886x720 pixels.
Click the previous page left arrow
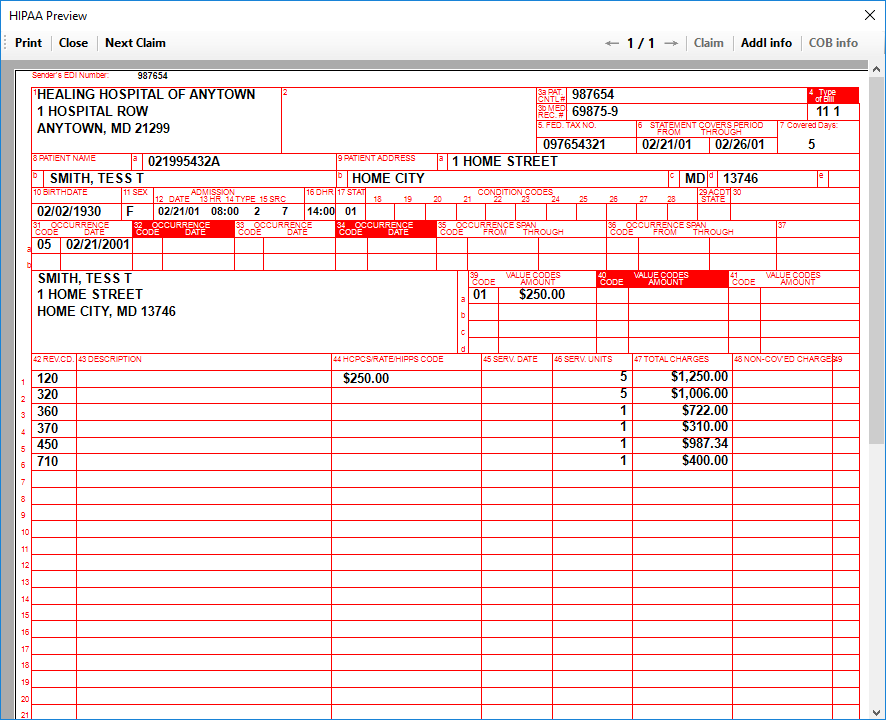pyautogui.click(x=612, y=43)
